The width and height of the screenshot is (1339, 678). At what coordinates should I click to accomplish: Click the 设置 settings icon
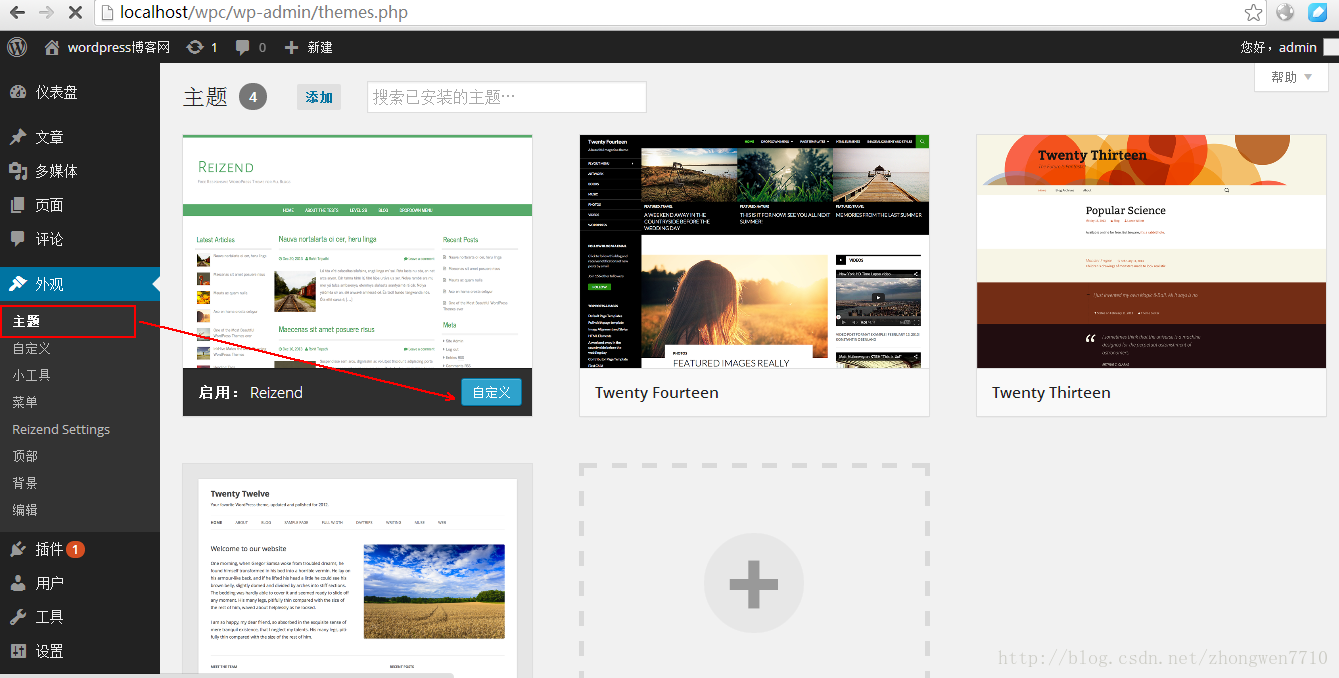[x=18, y=651]
